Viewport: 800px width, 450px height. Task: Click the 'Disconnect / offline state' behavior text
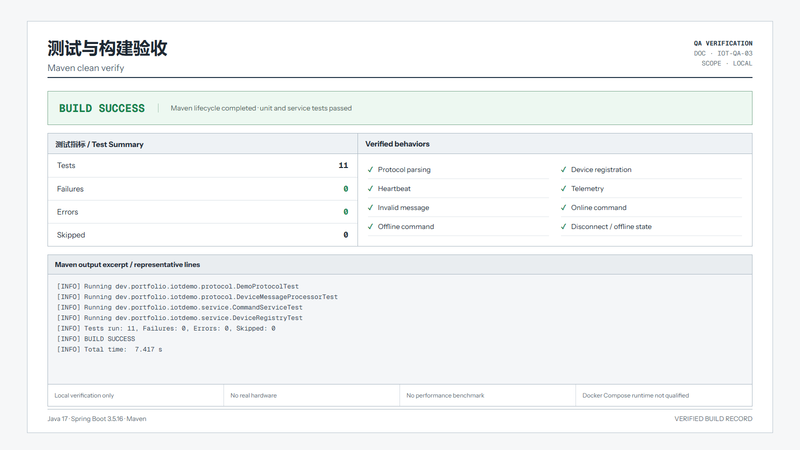611,227
